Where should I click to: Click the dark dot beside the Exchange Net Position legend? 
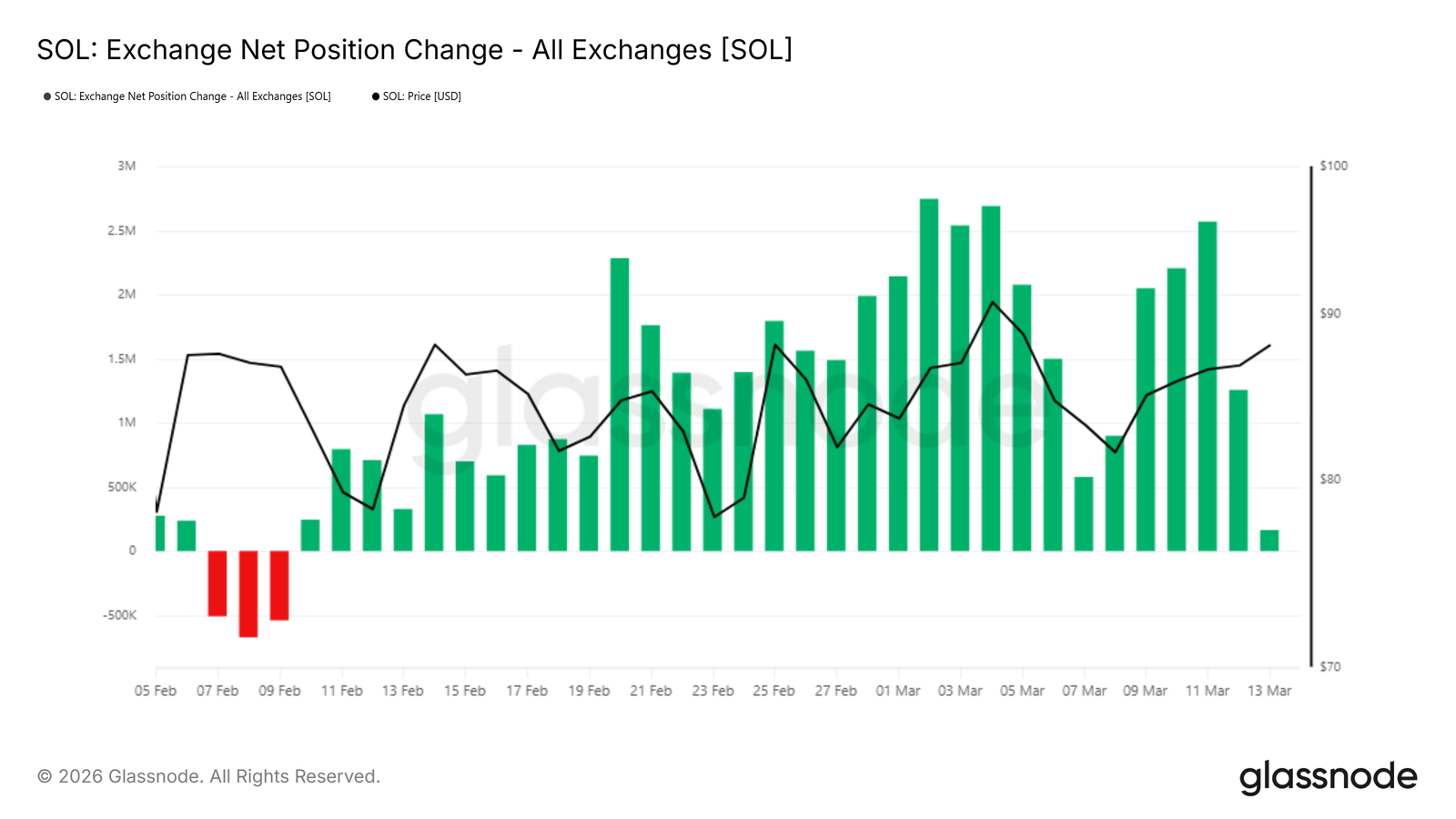[47, 96]
